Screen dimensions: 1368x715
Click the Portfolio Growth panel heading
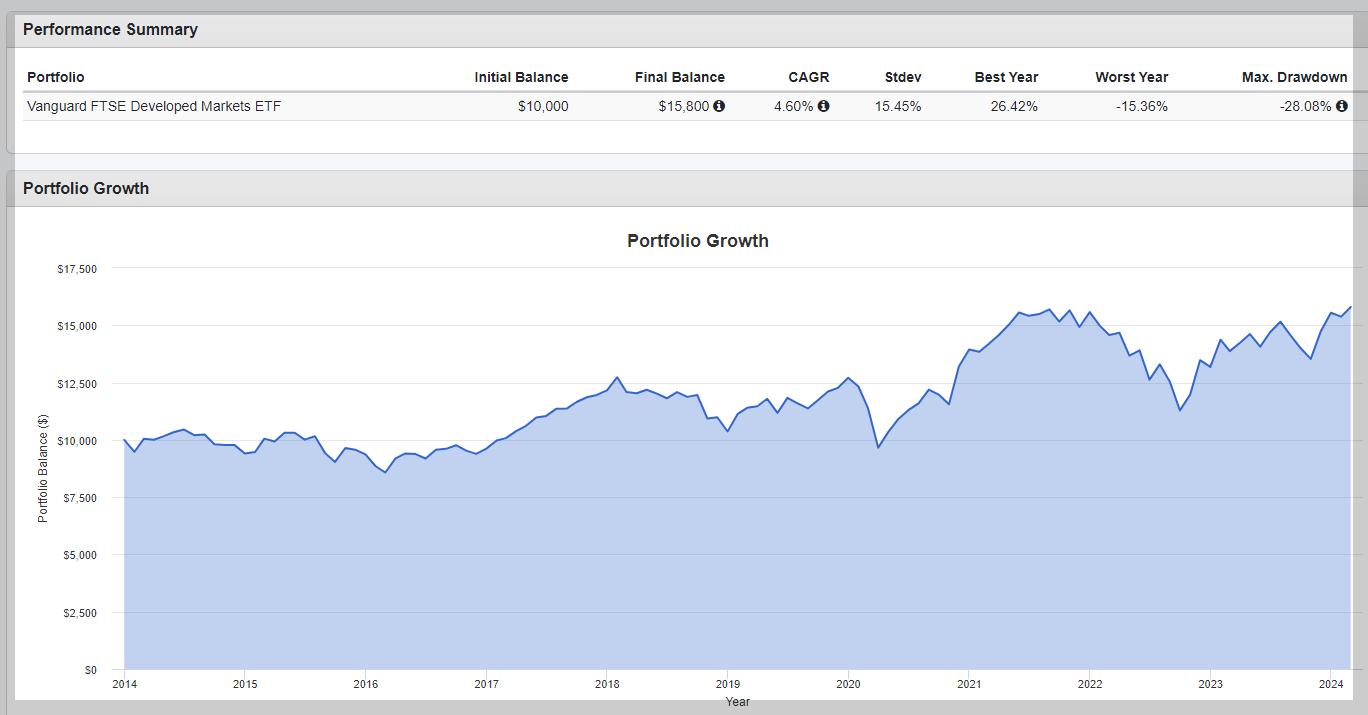(x=86, y=188)
